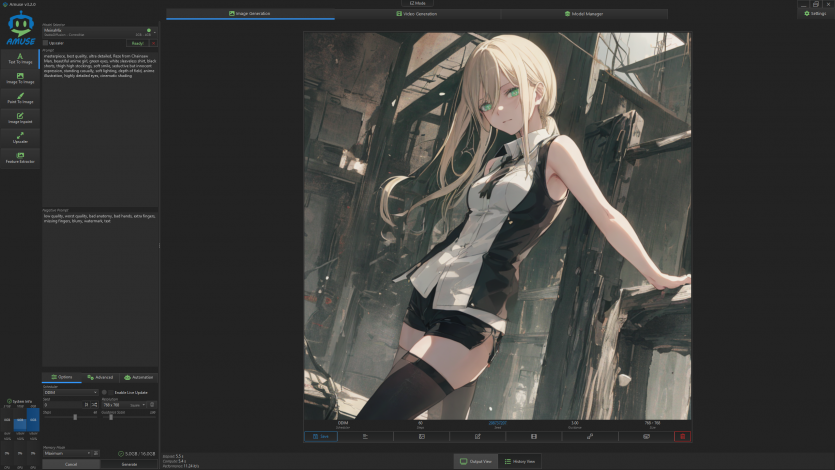This screenshot has height=470, width=835.
Task: Click the Steps slider
Action: 75,416
